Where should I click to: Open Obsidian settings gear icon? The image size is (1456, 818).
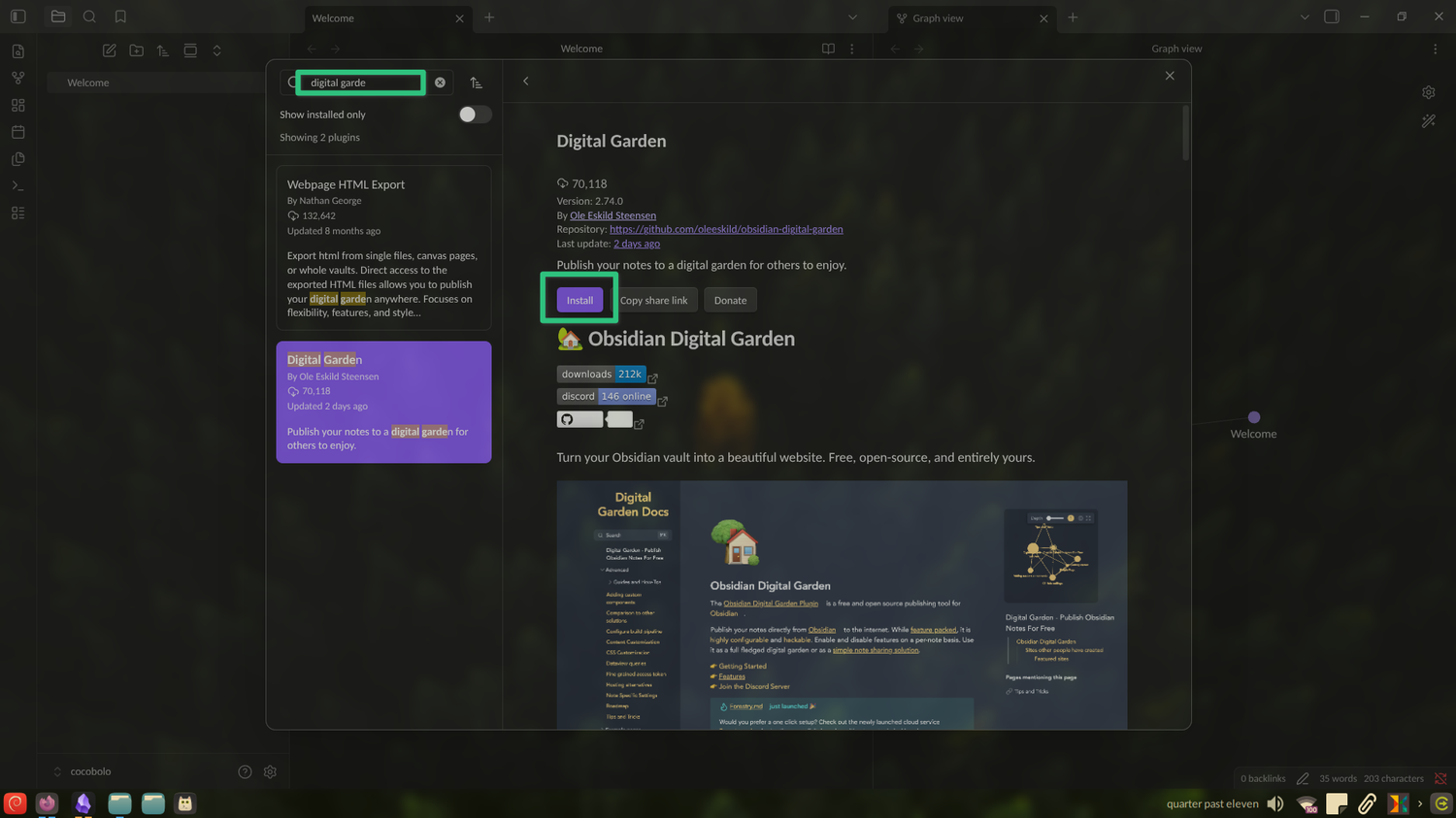tap(270, 771)
